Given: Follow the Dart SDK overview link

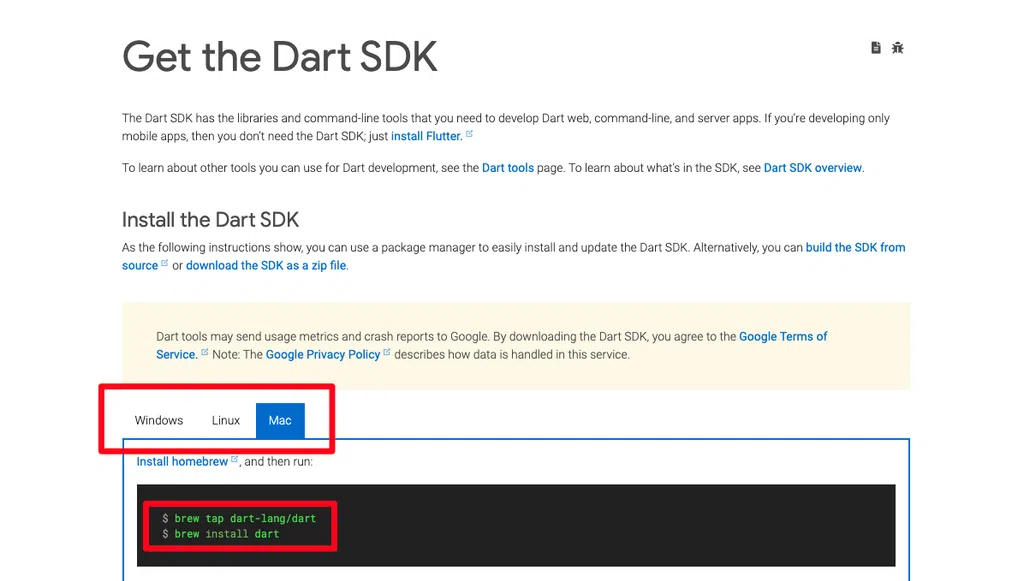Looking at the screenshot, I should 812,168.
